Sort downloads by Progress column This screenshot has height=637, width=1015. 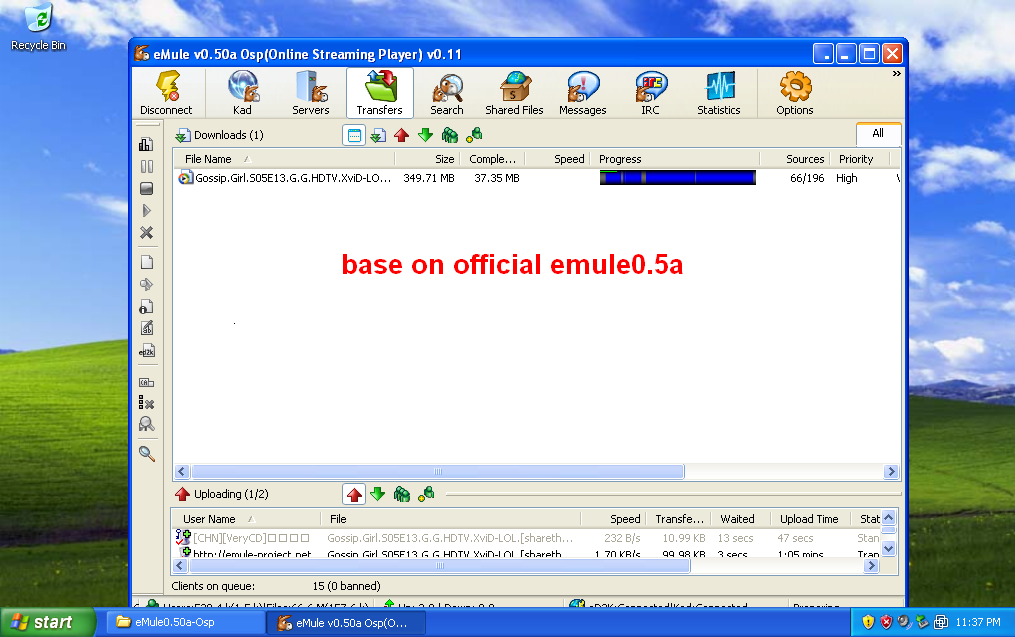pyautogui.click(x=675, y=159)
